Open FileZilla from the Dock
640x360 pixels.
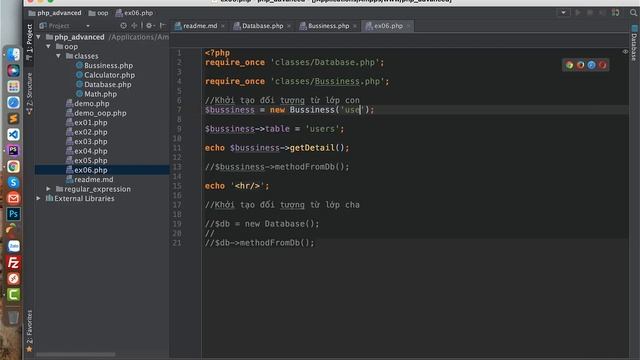coord(13,262)
